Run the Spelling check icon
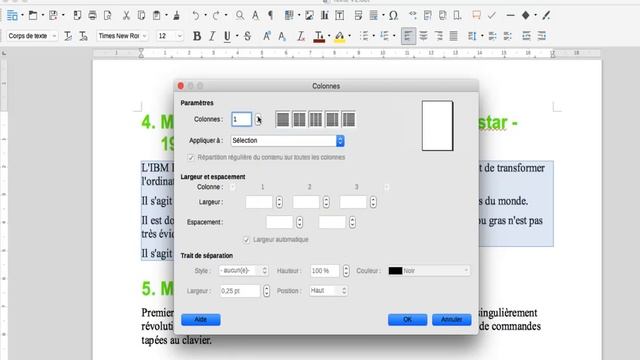Viewport: 640px width, 360px height. pyautogui.click(x=255, y=16)
